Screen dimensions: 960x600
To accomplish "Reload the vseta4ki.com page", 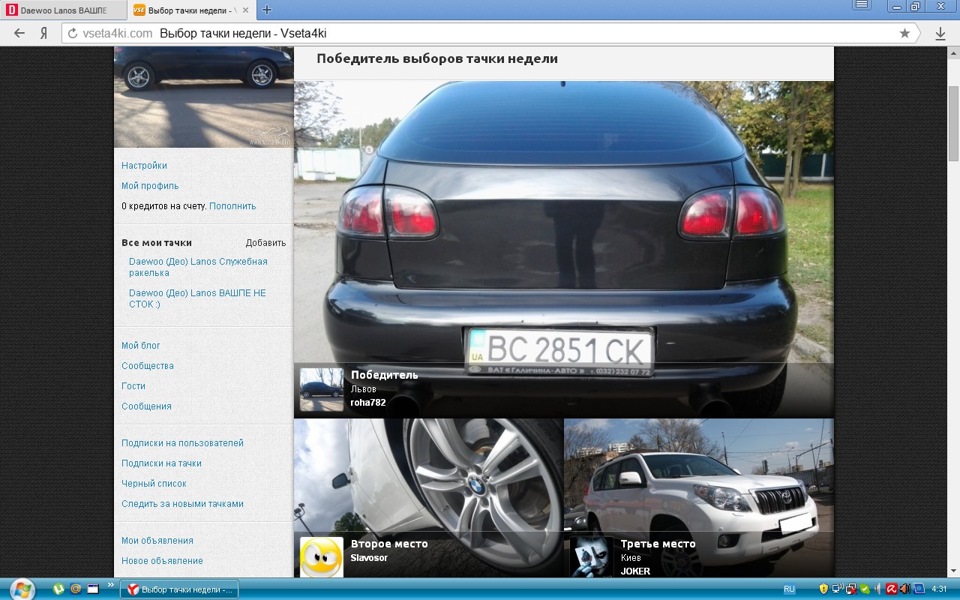I will 72,34.
